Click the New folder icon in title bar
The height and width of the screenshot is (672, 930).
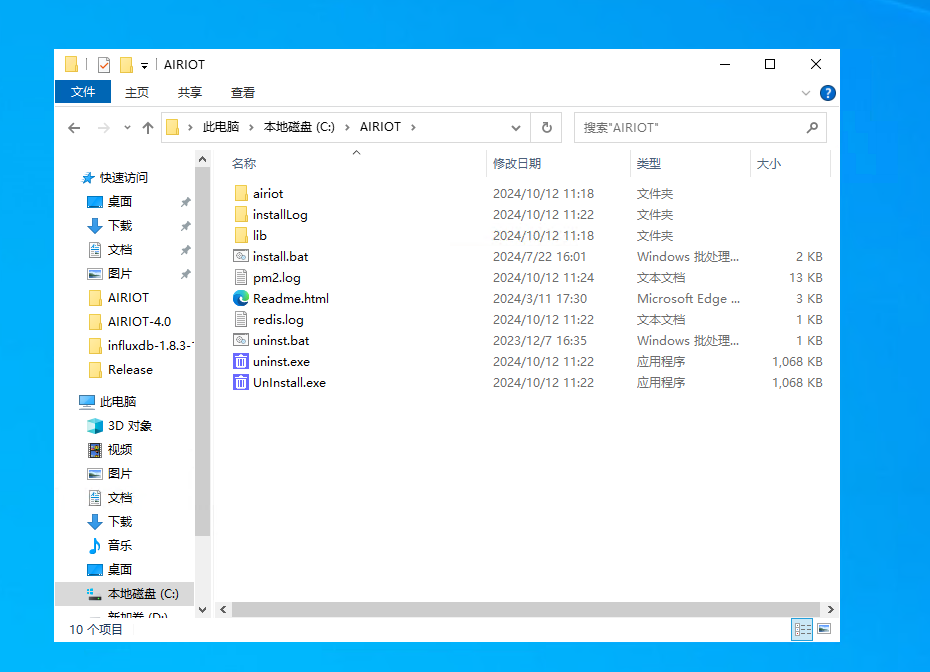click(x=126, y=64)
